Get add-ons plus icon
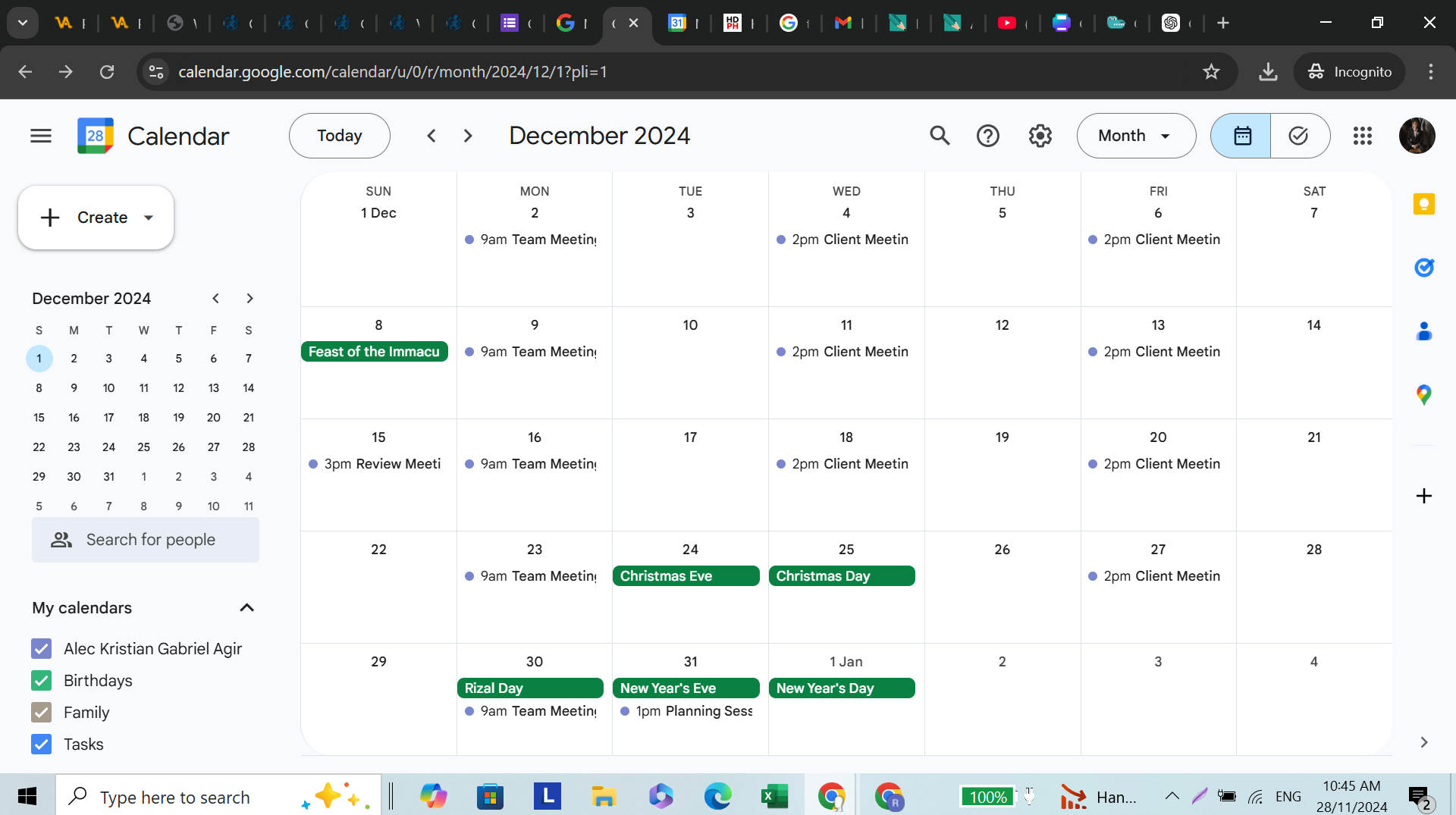The image size is (1456, 815). coord(1424,496)
